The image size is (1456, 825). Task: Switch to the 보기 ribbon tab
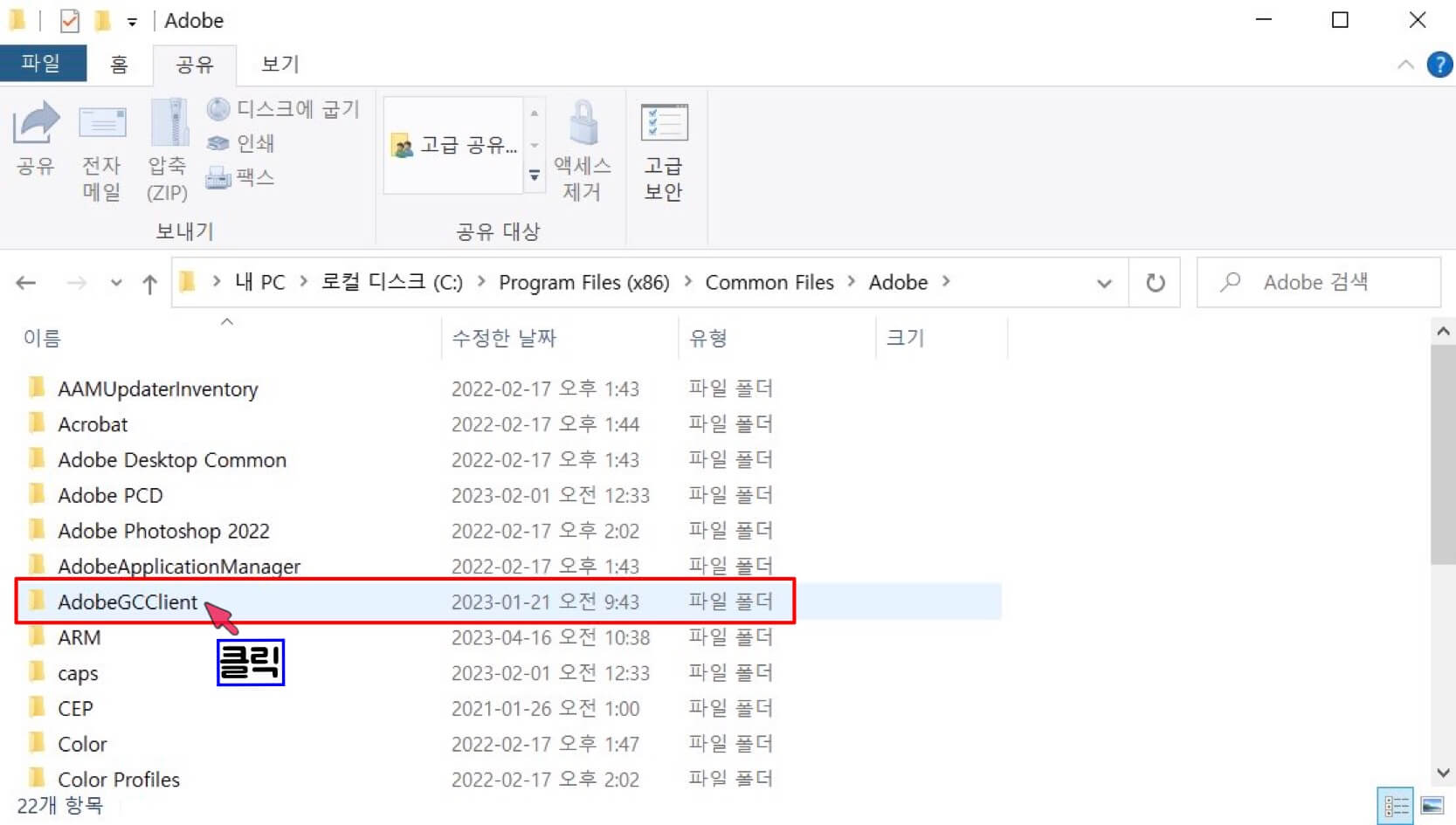coord(280,64)
